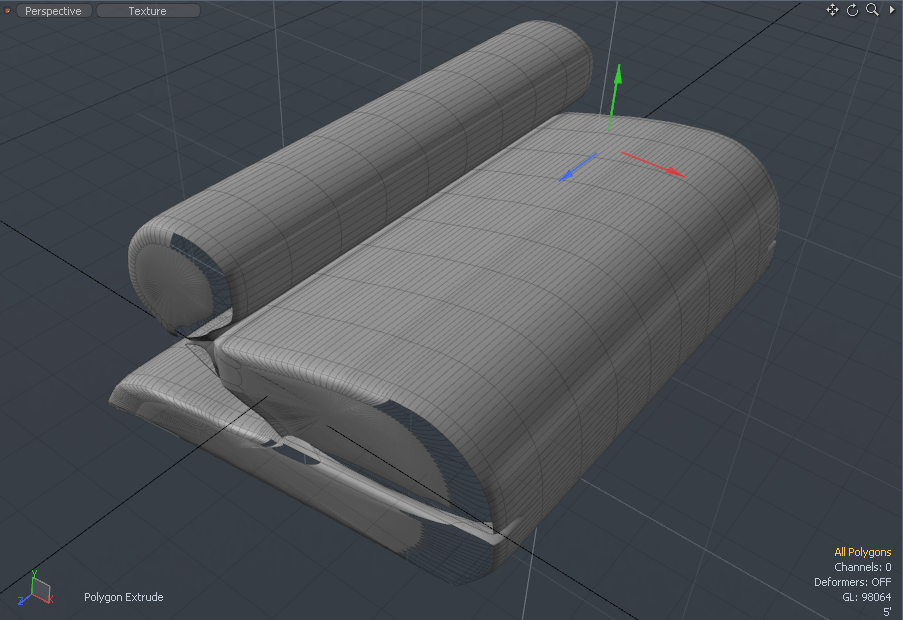Image resolution: width=903 pixels, height=620 pixels.
Task: Expand the viewport options arrow
Action: (x=892, y=10)
